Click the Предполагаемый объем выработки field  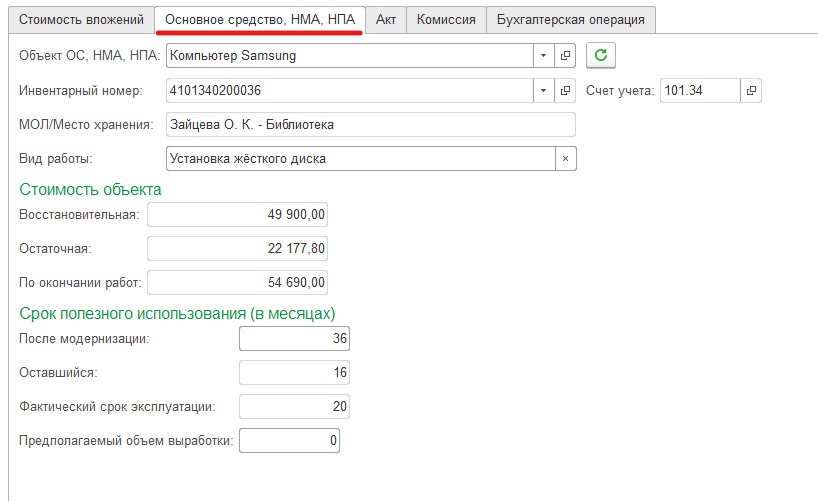tap(291, 441)
